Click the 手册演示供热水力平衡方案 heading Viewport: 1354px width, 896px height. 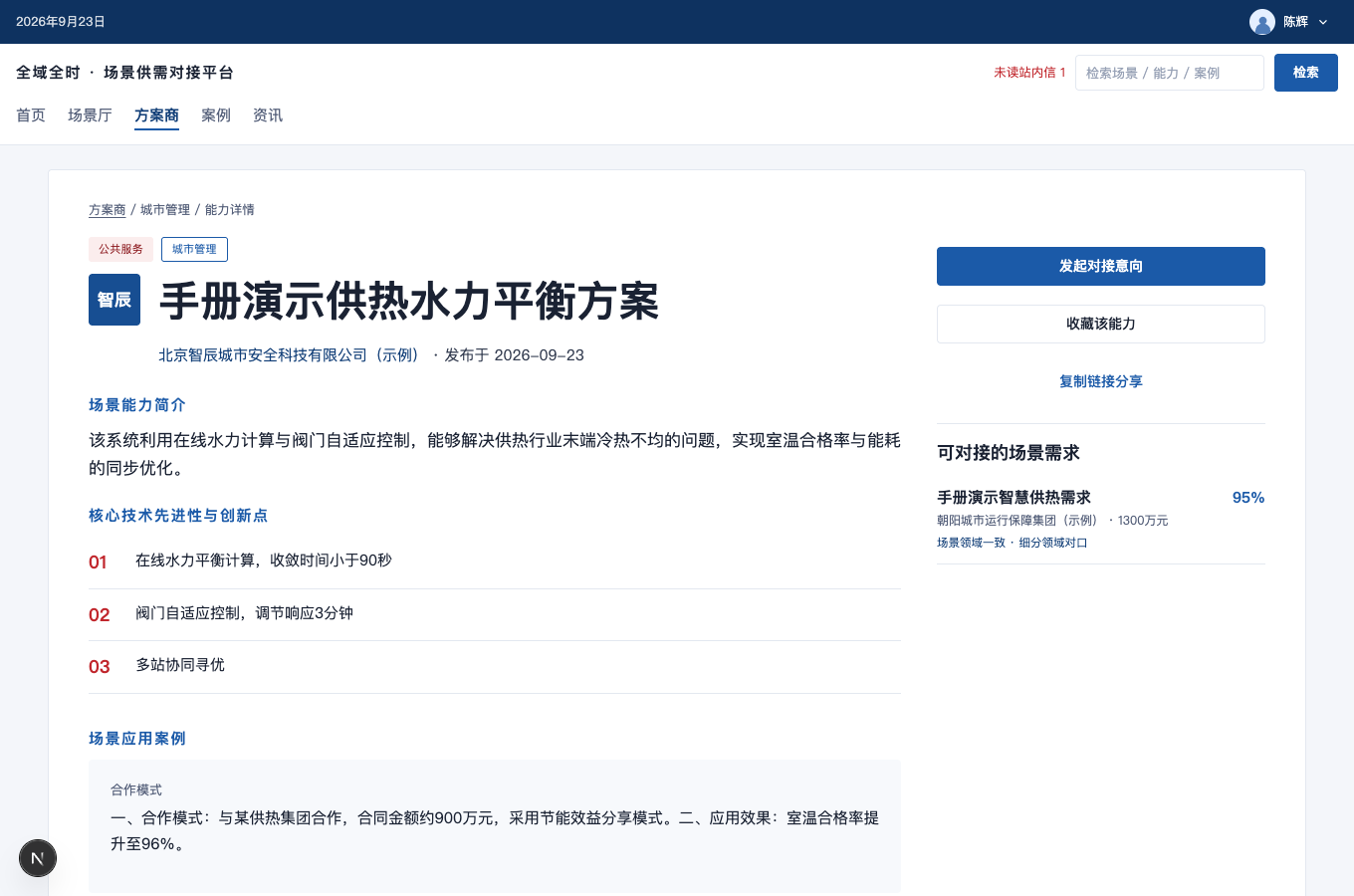coord(409,301)
